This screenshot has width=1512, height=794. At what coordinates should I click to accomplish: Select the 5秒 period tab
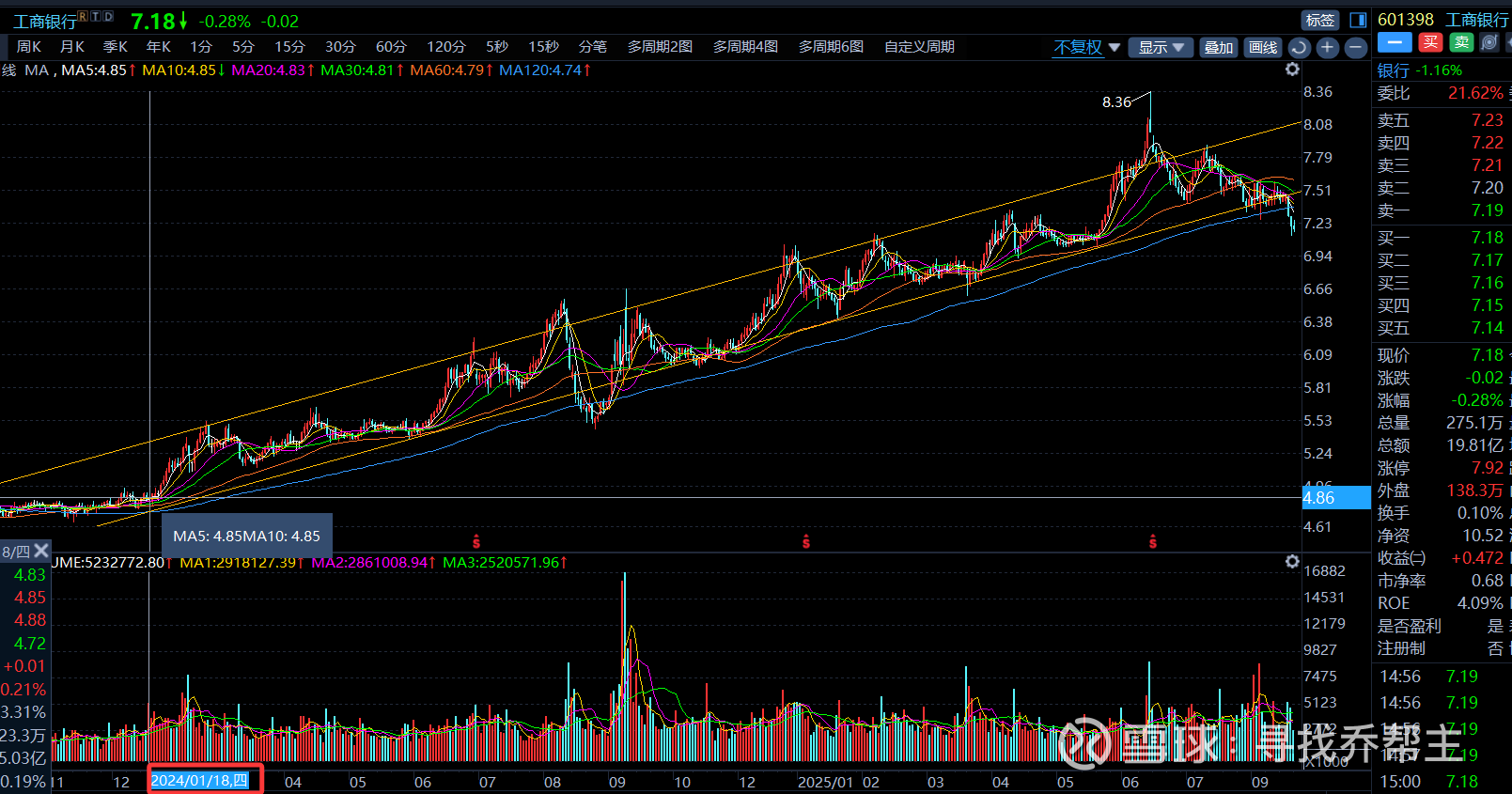pyautogui.click(x=497, y=47)
